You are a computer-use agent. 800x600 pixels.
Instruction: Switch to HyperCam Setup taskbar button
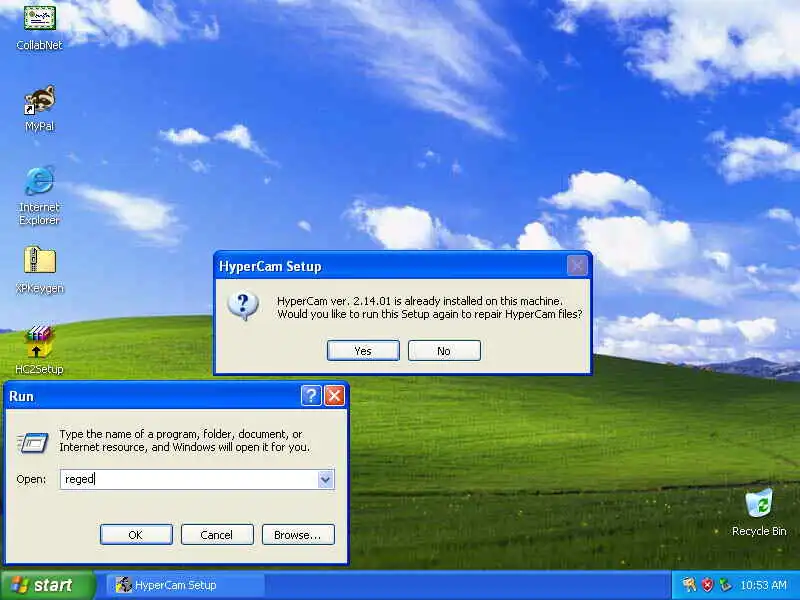click(x=186, y=585)
